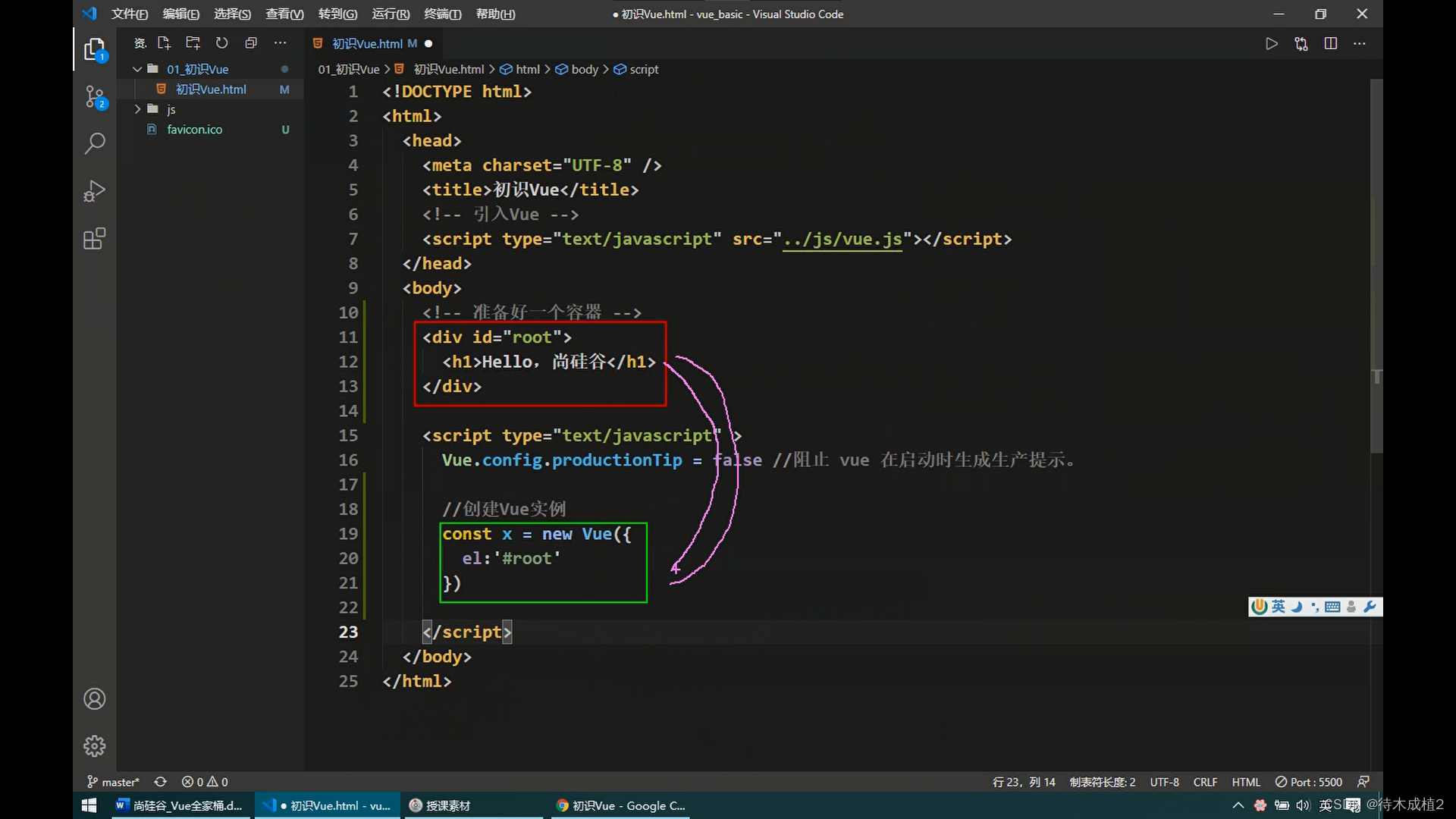
Task: Open the 文件(F) menu
Action: [130, 14]
